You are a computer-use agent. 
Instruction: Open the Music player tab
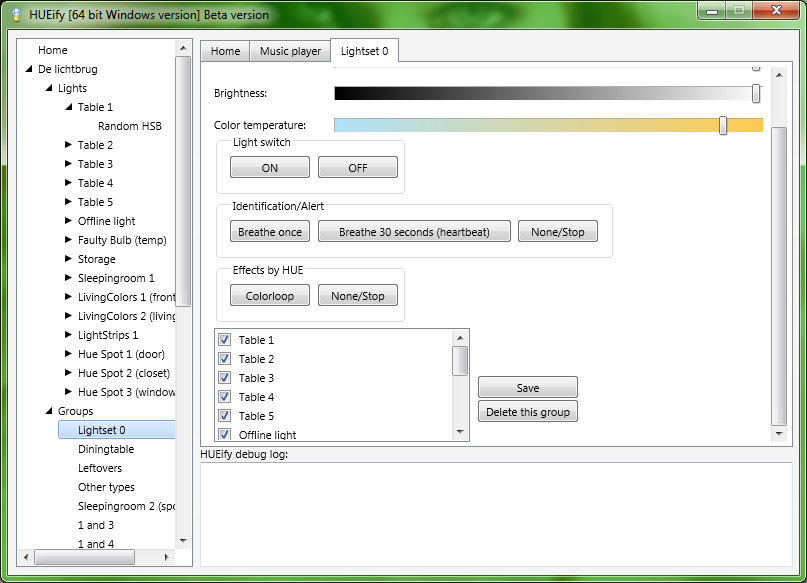[290, 51]
